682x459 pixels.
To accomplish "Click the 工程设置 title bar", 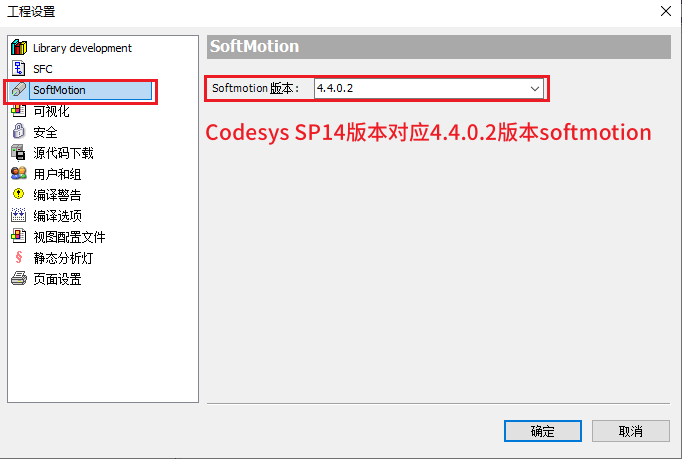I will click(x=300, y=12).
